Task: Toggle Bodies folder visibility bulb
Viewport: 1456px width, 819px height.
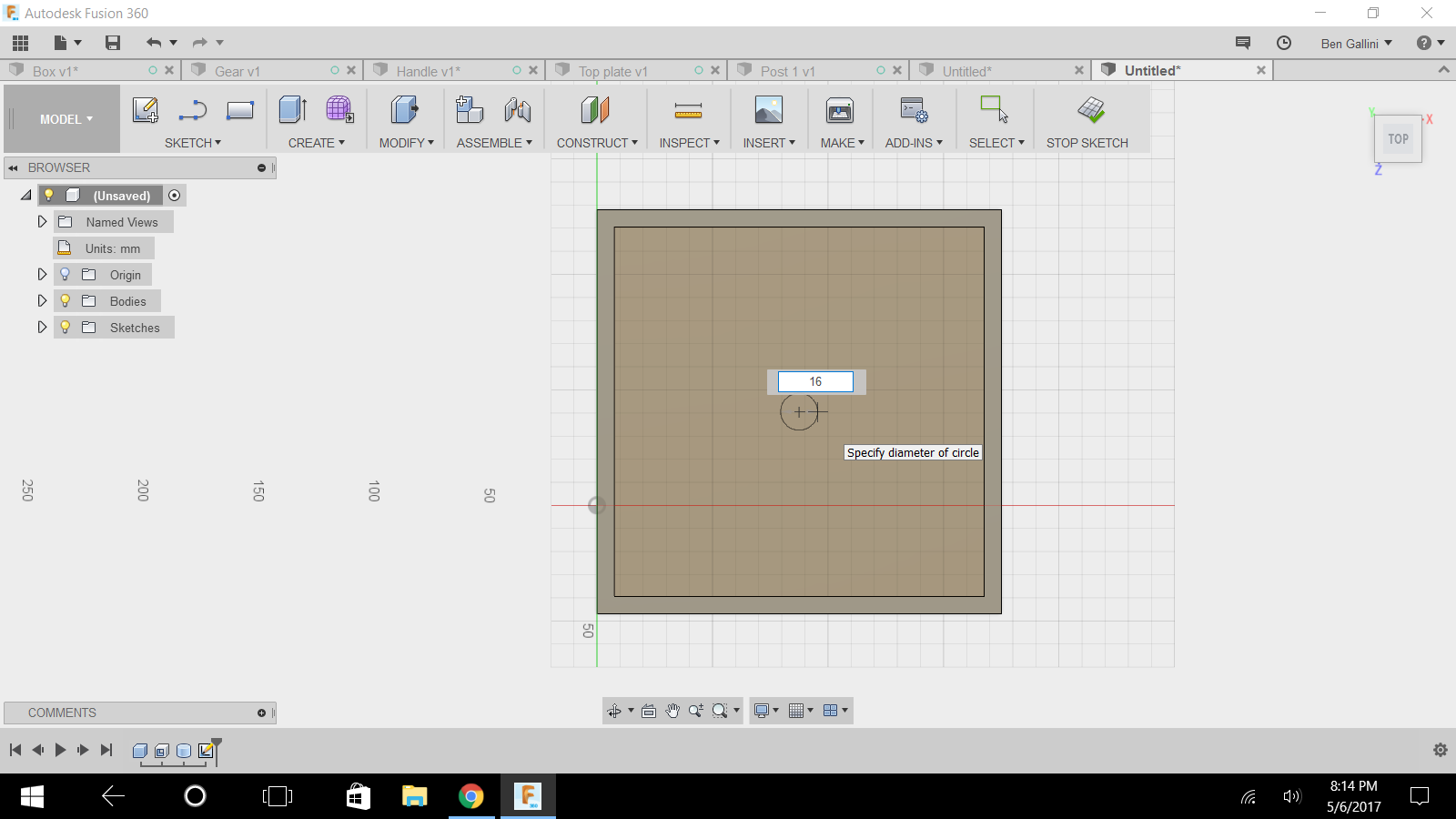Action: (x=65, y=300)
